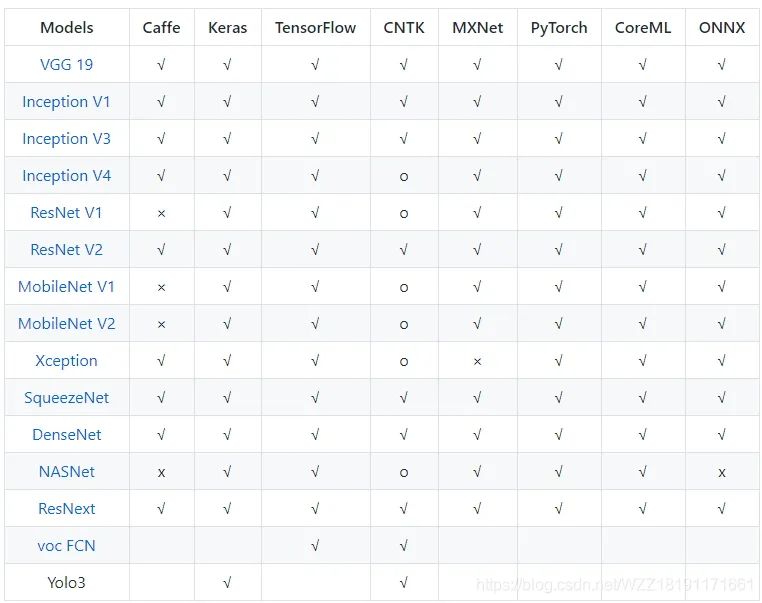Click the Models column header
The width and height of the screenshot is (762, 603).
pos(66,27)
